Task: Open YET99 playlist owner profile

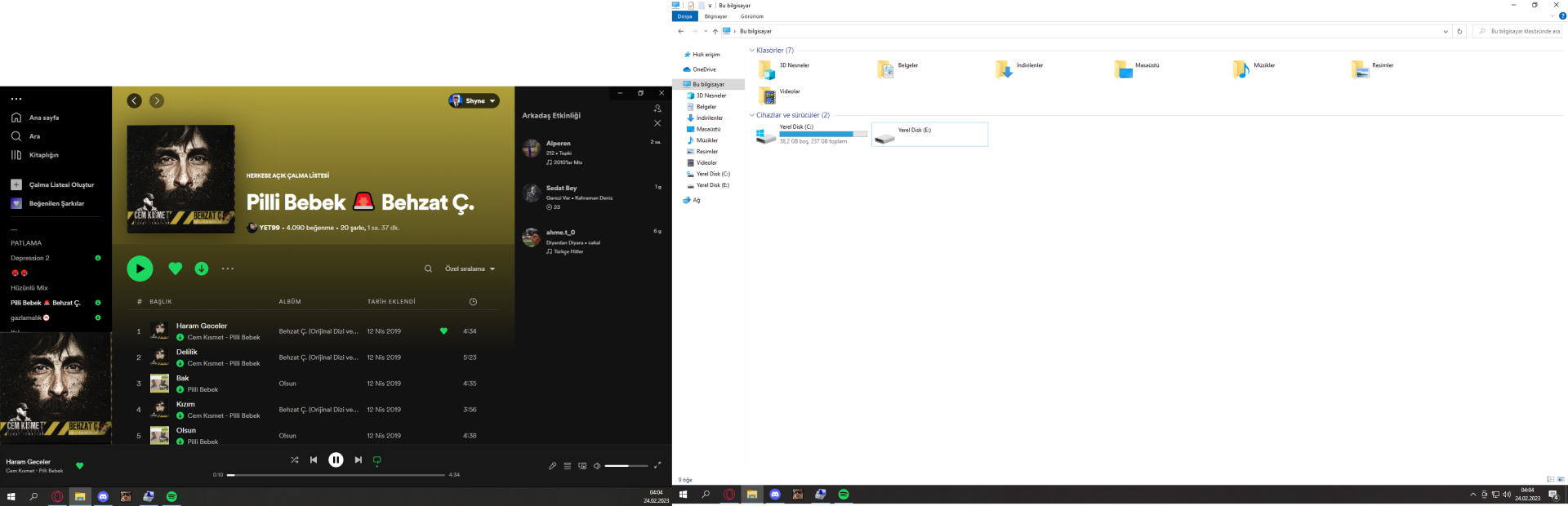Action: (x=269, y=228)
